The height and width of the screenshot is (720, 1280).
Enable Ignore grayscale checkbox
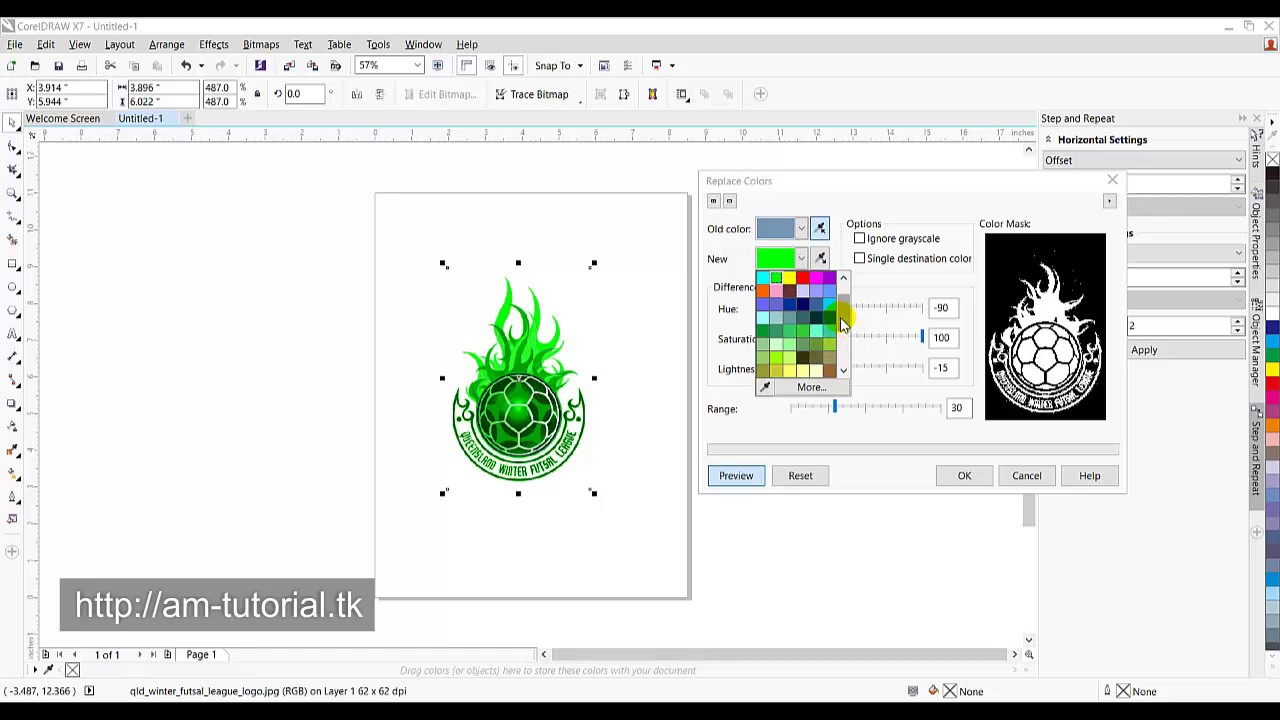point(859,239)
